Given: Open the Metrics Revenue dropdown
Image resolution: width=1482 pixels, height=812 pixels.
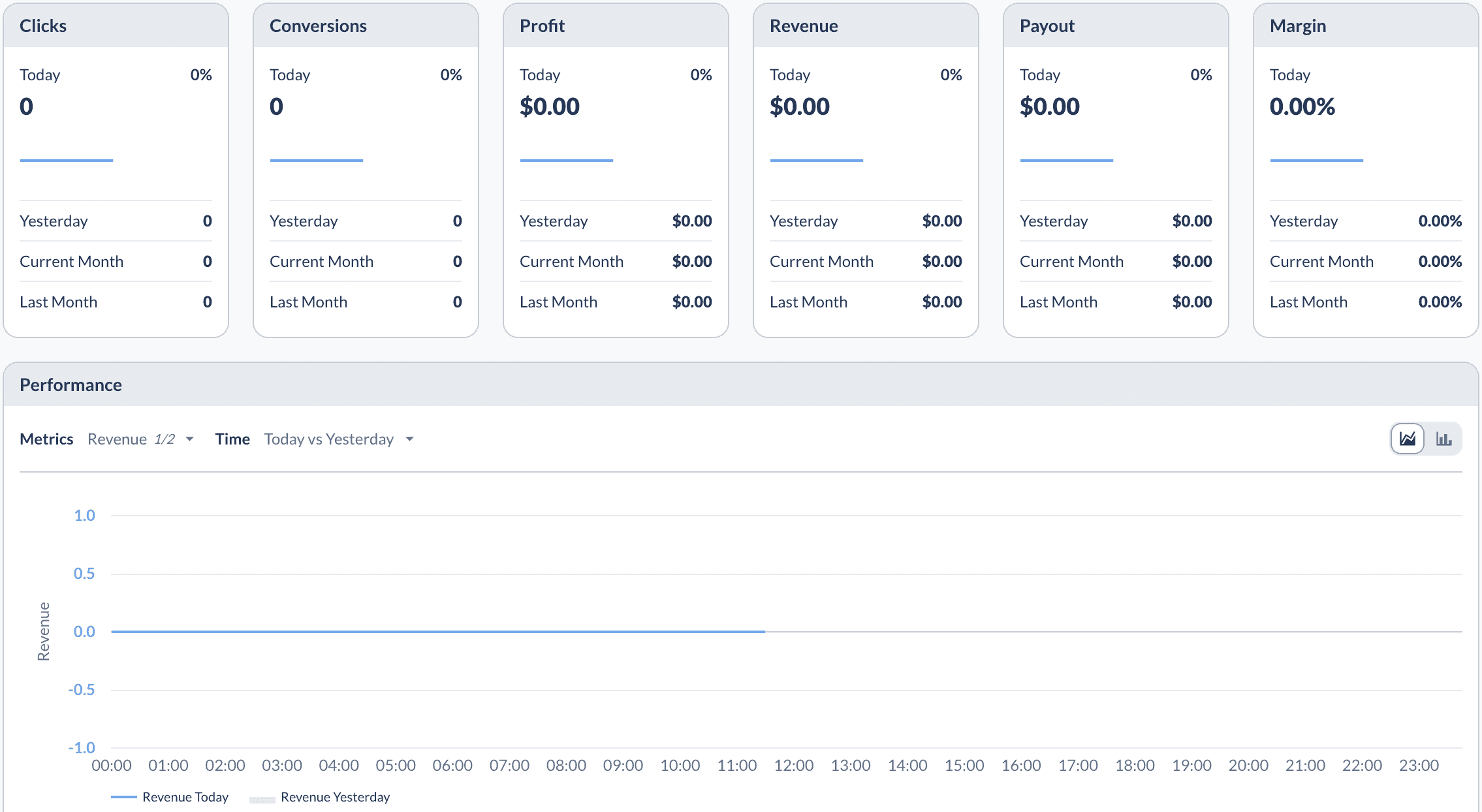Looking at the screenshot, I should 131,439.
